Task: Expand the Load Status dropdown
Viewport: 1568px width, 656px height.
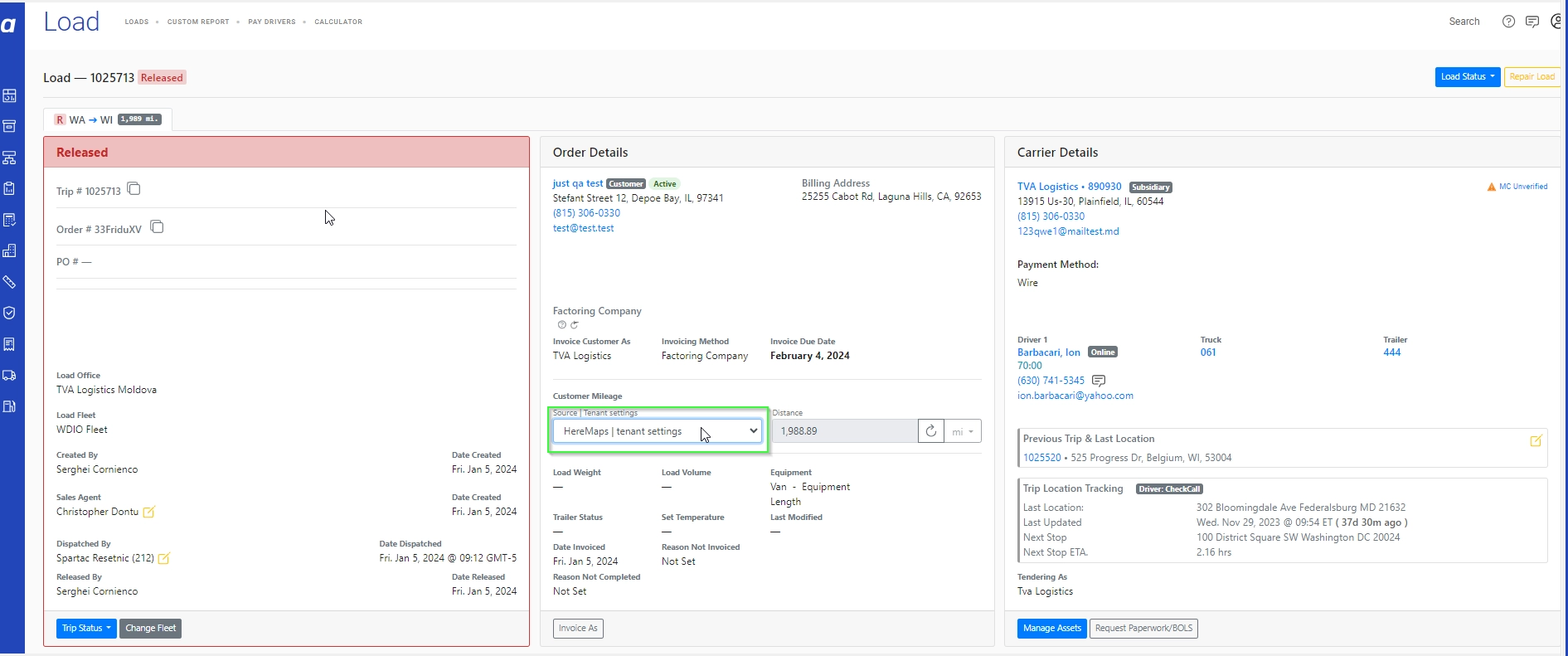Action: click(1468, 76)
